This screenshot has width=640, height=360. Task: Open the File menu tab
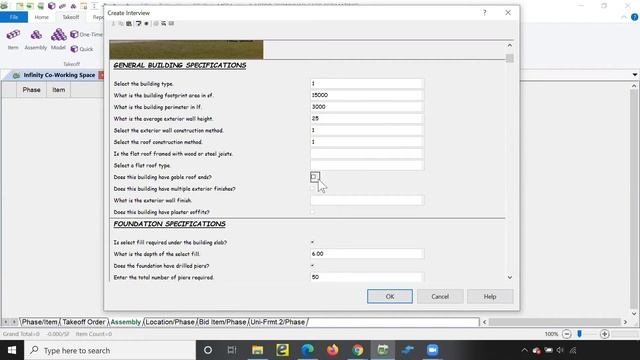pyautogui.click(x=14, y=17)
